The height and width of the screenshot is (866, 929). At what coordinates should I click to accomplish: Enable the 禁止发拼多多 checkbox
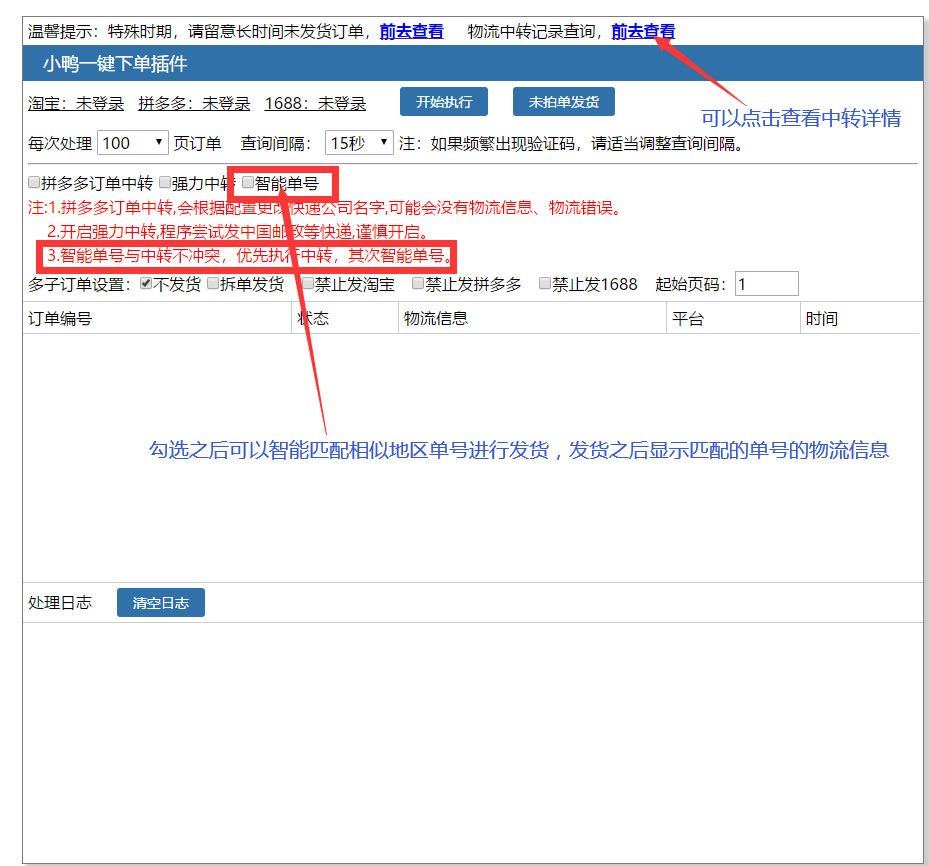pyautogui.click(x=416, y=283)
